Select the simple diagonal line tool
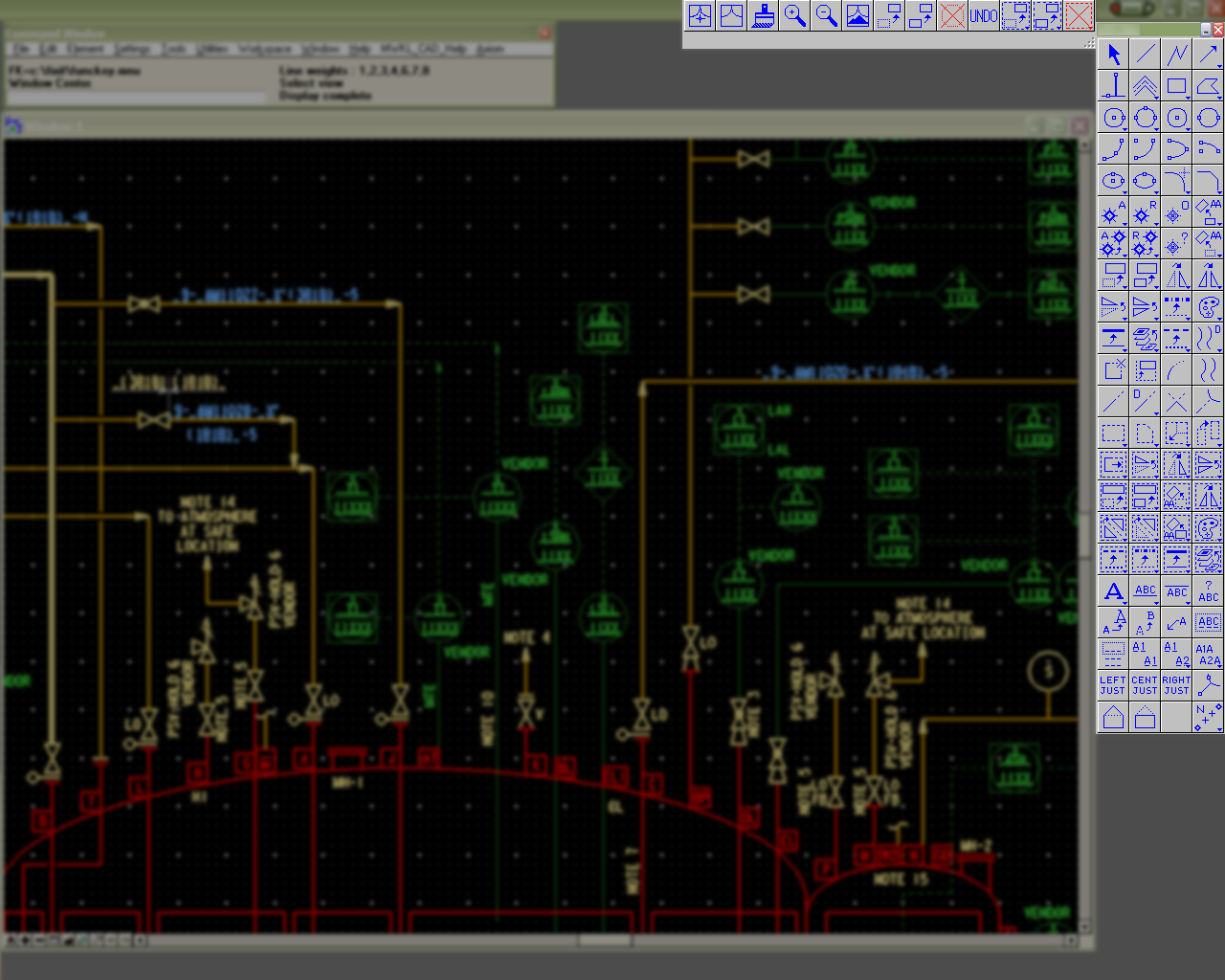Viewport: 1225px width, 980px height. [x=1146, y=55]
